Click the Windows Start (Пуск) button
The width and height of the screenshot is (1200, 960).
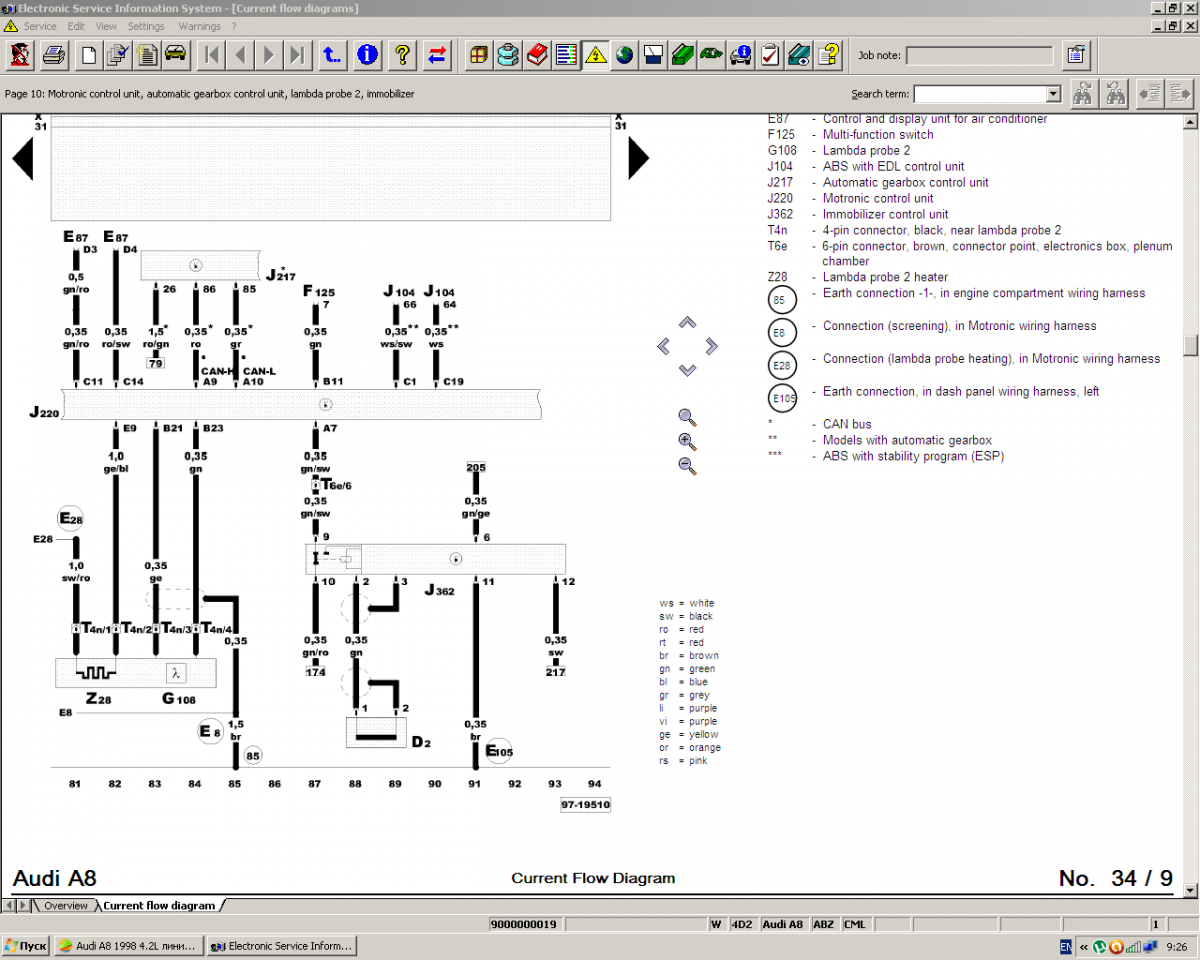tap(26, 945)
